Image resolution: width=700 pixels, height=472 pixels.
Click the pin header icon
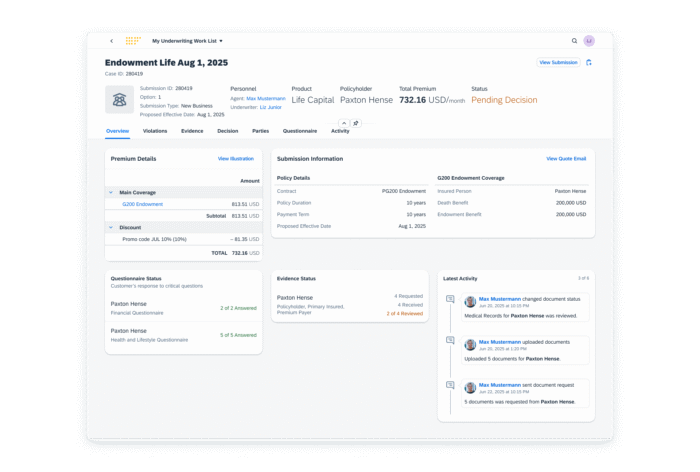coord(356,122)
